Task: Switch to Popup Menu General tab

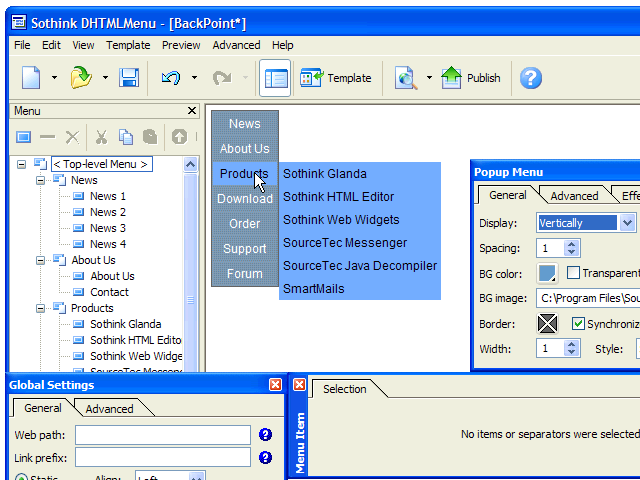Action: click(507, 196)
